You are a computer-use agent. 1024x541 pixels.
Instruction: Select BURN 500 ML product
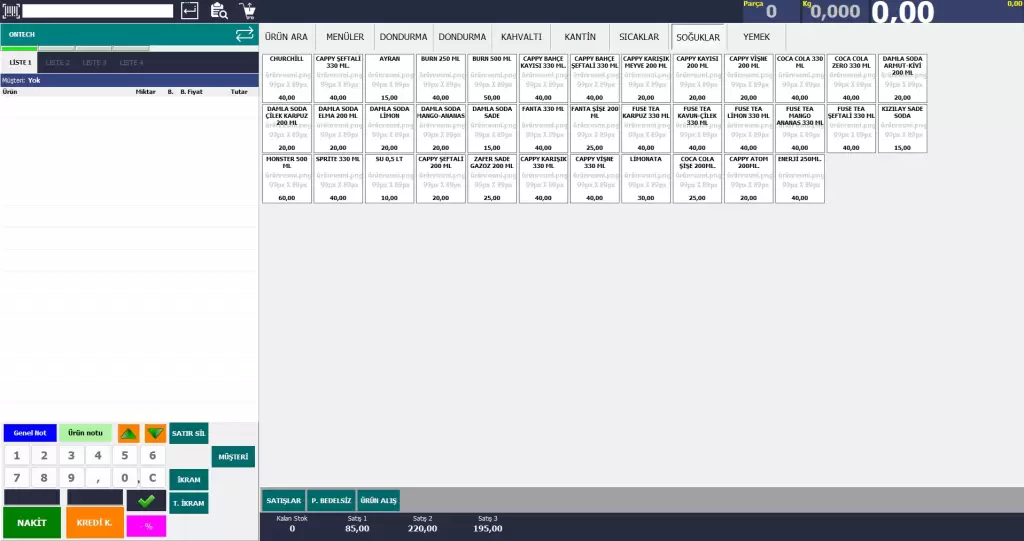click(492, 78)
